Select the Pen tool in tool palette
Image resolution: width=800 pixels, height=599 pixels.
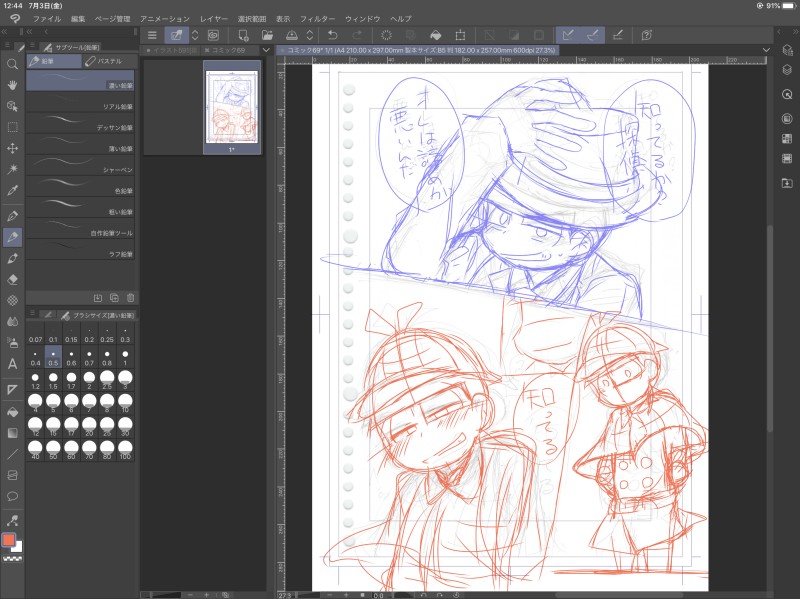[12, 216]
